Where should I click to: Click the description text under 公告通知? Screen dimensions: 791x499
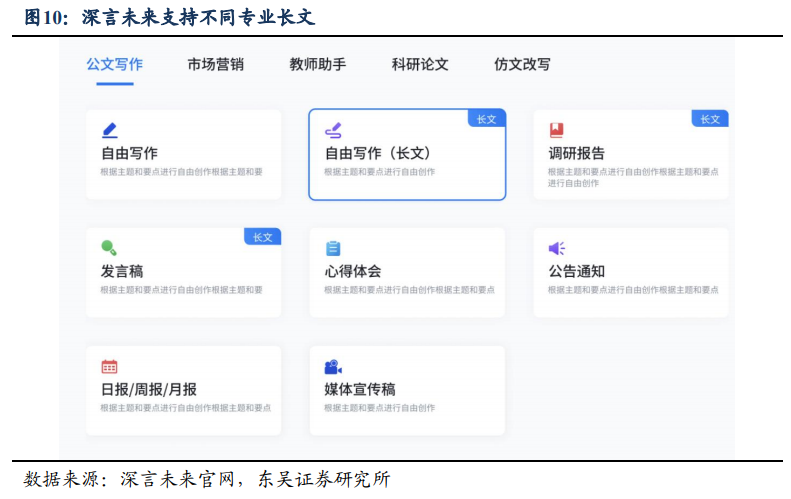click(x=633, y=290)
